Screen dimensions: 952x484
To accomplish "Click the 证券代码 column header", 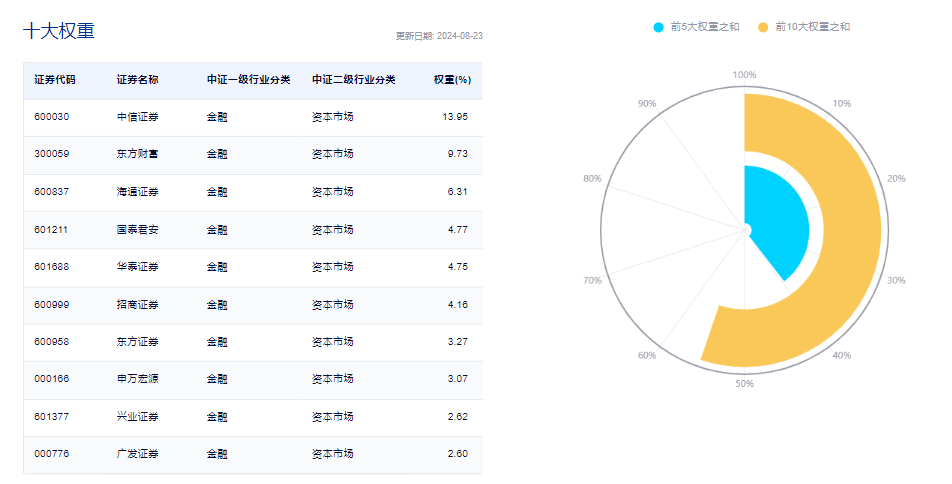I will (54, 80).
